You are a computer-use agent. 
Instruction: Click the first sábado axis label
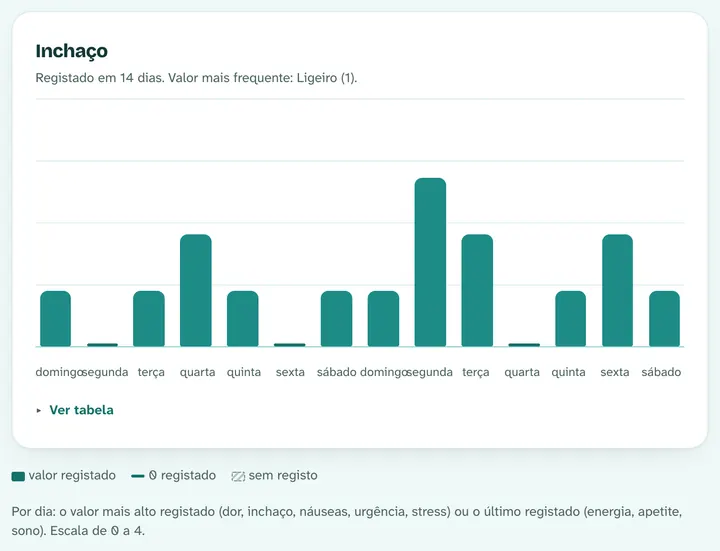pos(337,372)
